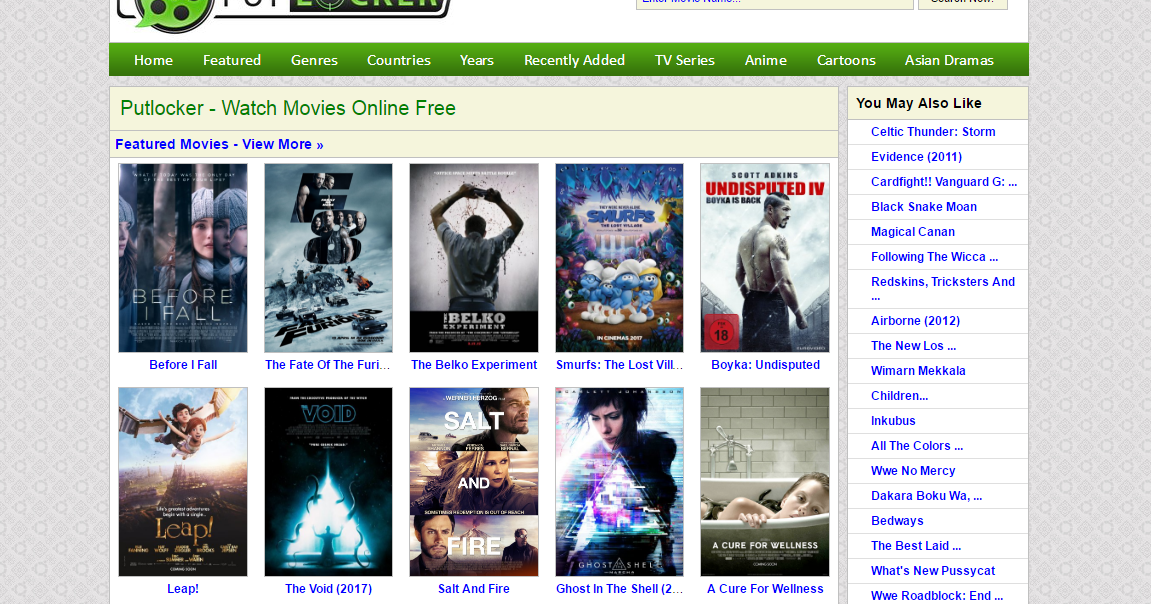The image size is (1151, 604).
Task: Click the Leap! movie poster
Action: coord(182,481)
